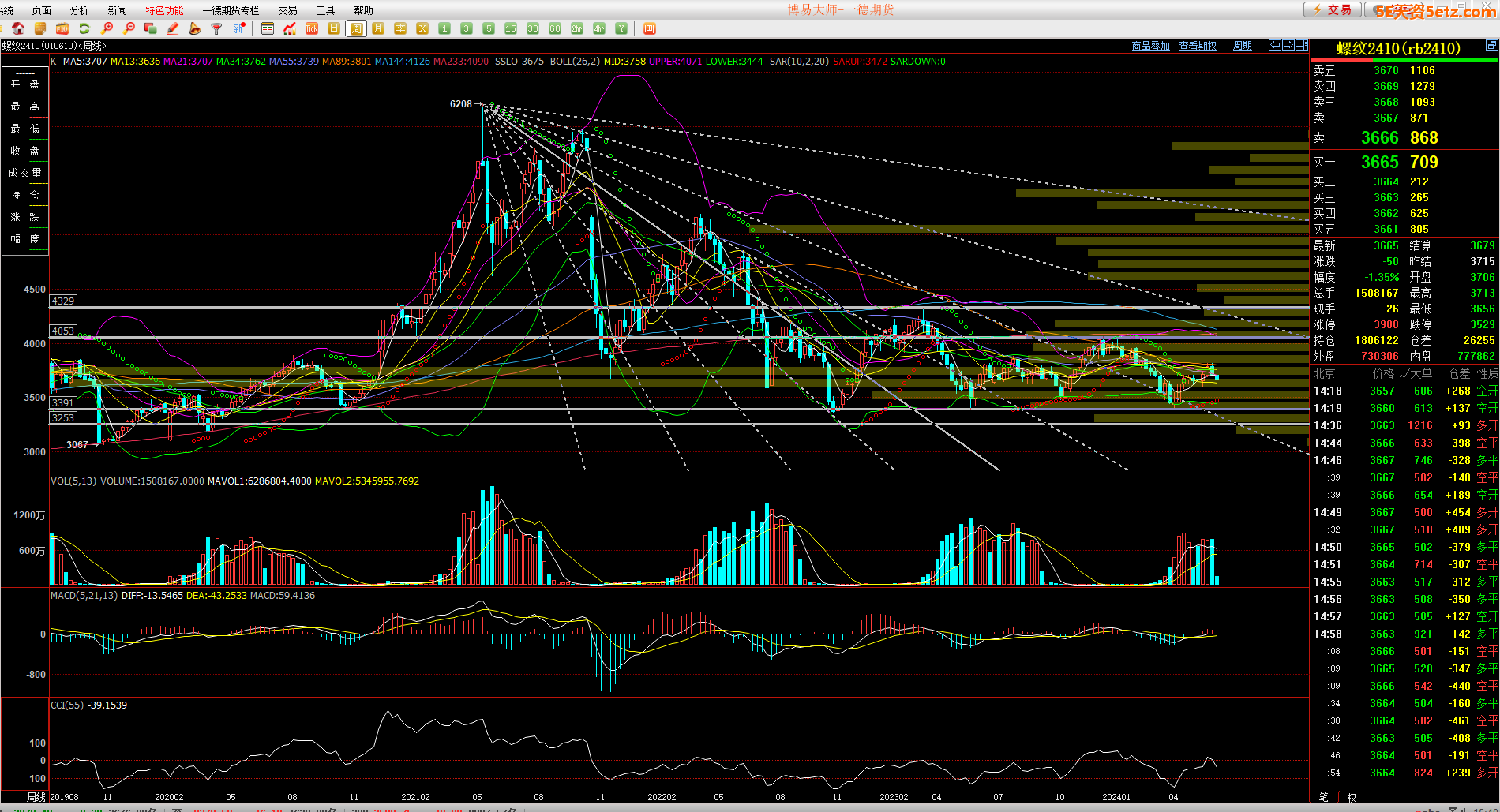
Task: Restore the quote panel window icon
Action: click(x=1491, y=45)
